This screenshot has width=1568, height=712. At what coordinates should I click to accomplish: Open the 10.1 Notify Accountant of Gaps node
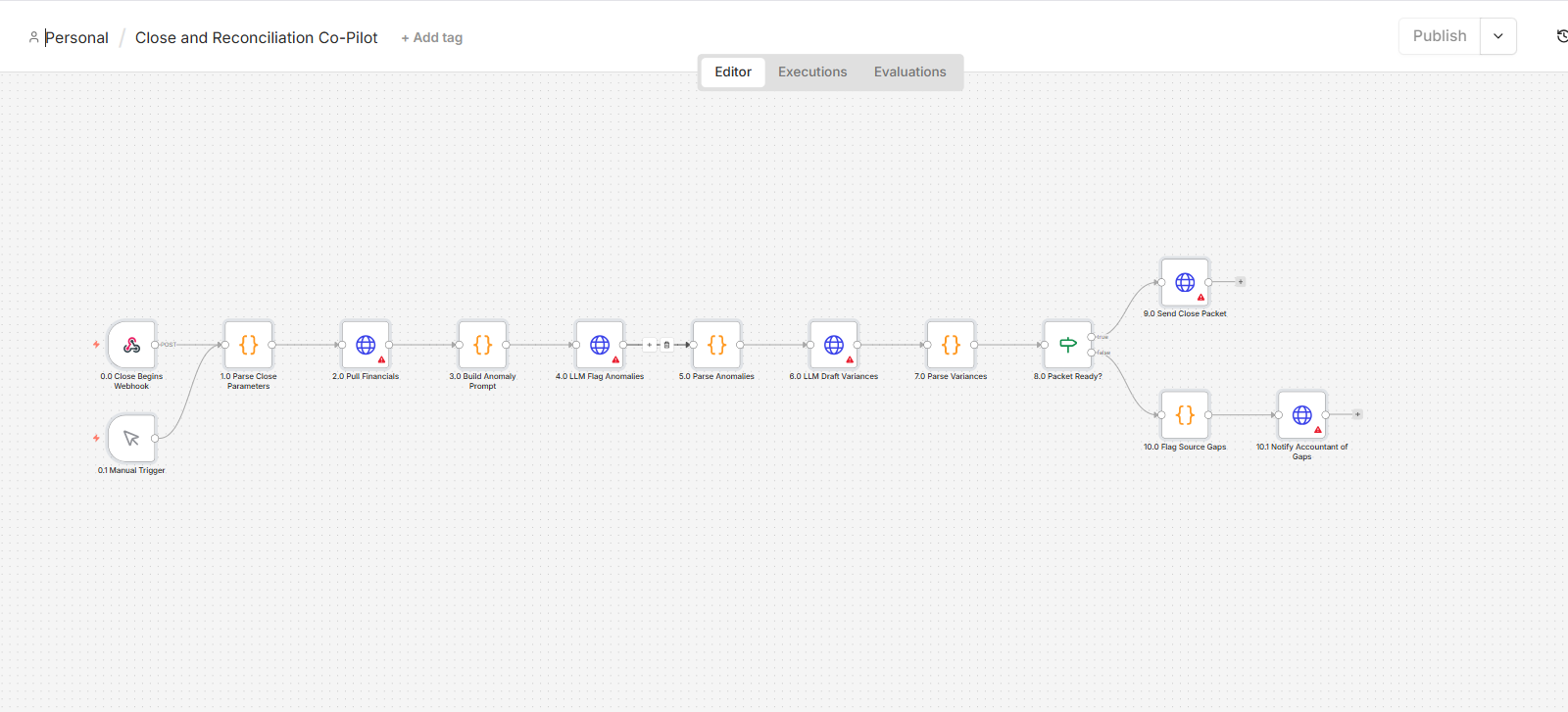click(1302, 415)
